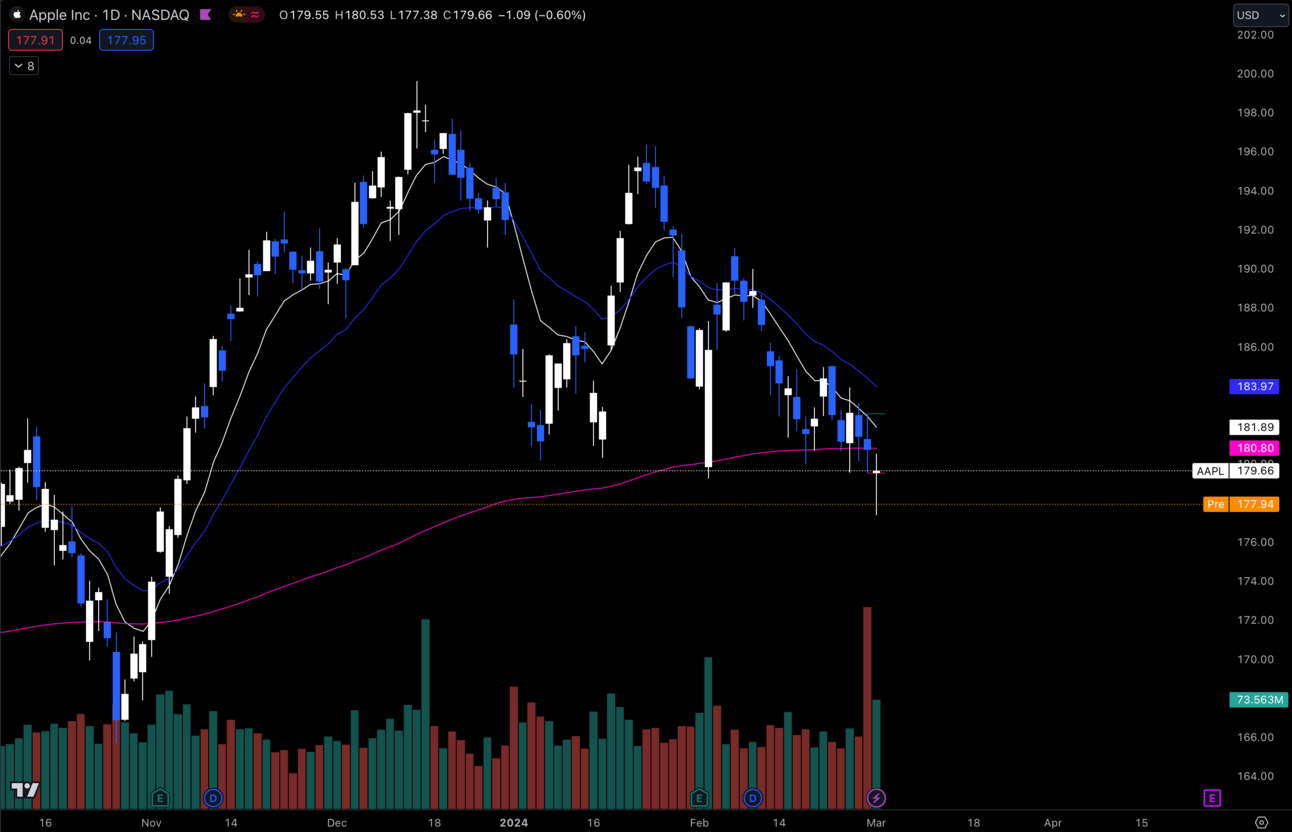Click the upcoming purple E earnings marker
1292x832 pixels.
click(1212, 798)
